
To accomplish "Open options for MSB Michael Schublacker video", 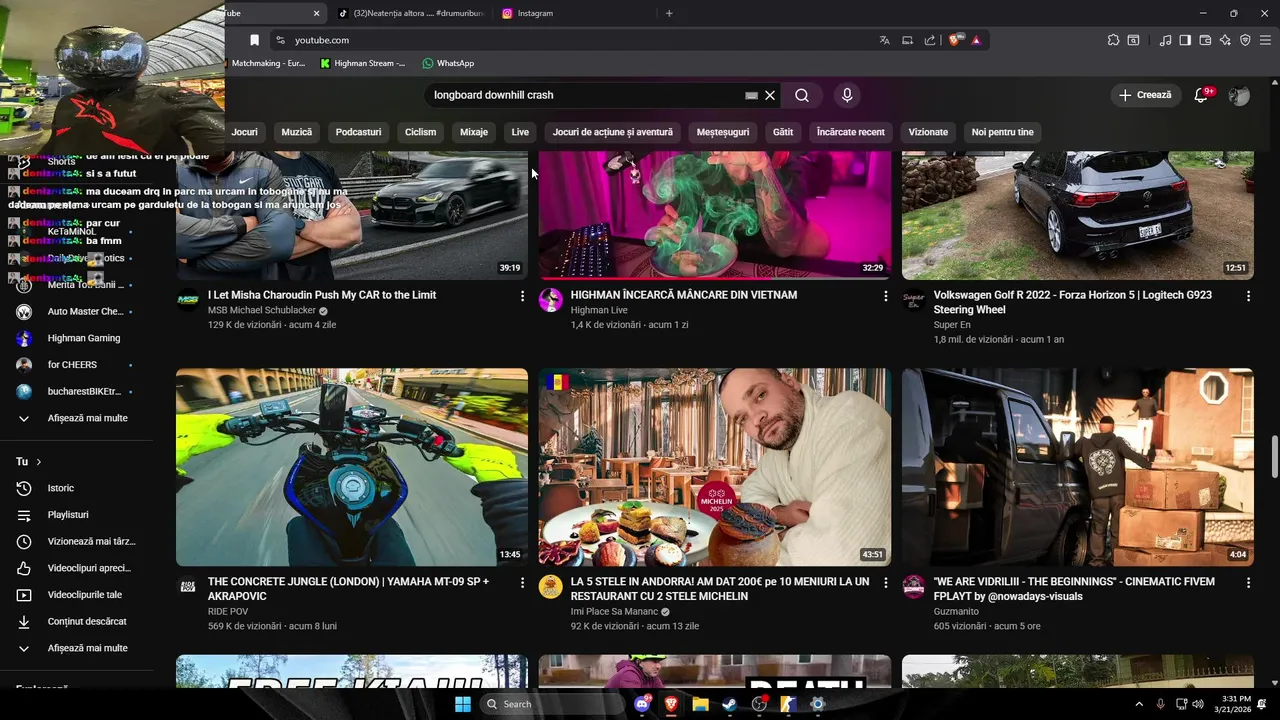I will 522,296.
